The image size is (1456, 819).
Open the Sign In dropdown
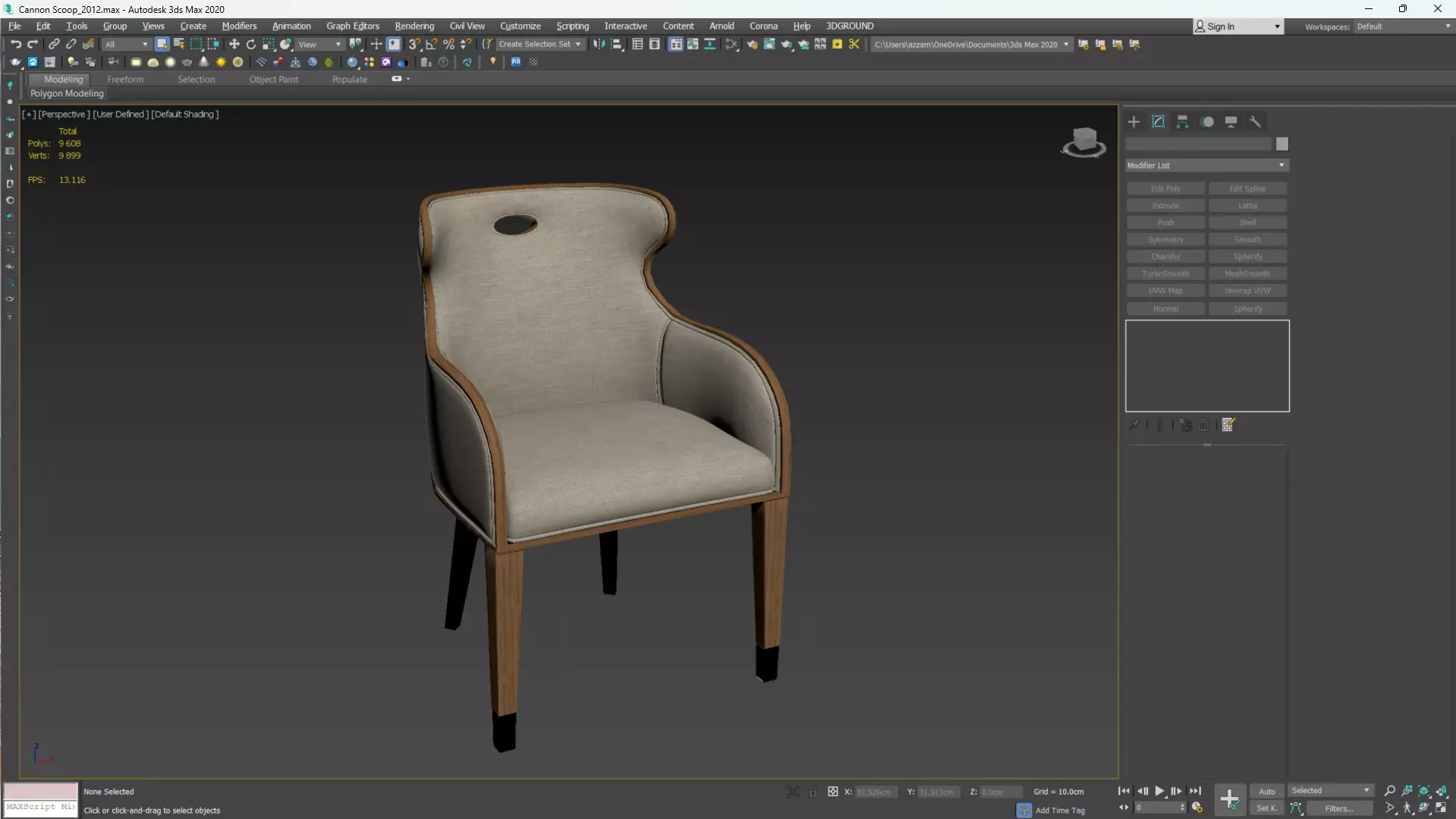pyautogui.click(x=1238, y=27)
